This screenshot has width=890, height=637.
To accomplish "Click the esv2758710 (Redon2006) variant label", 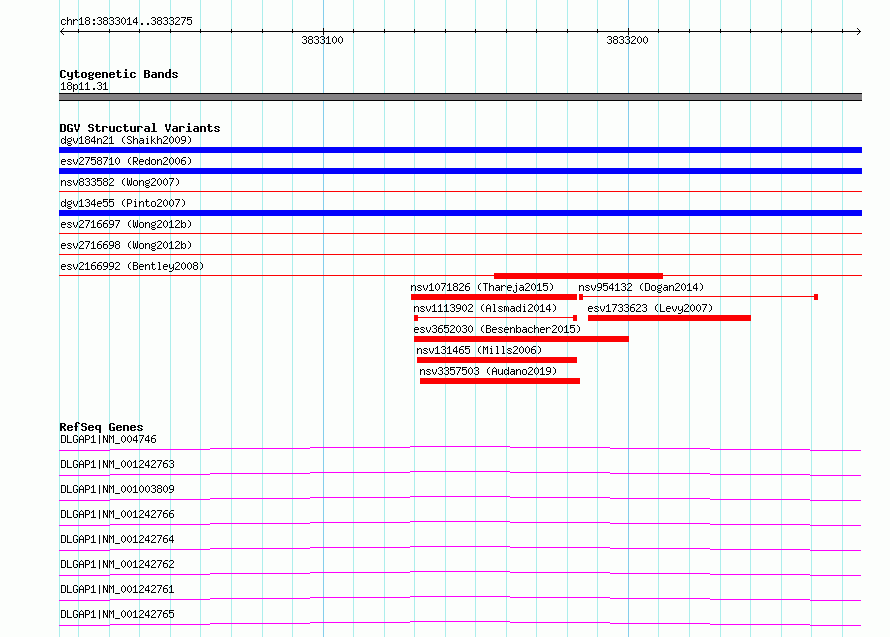I will (x=126, y=161).
